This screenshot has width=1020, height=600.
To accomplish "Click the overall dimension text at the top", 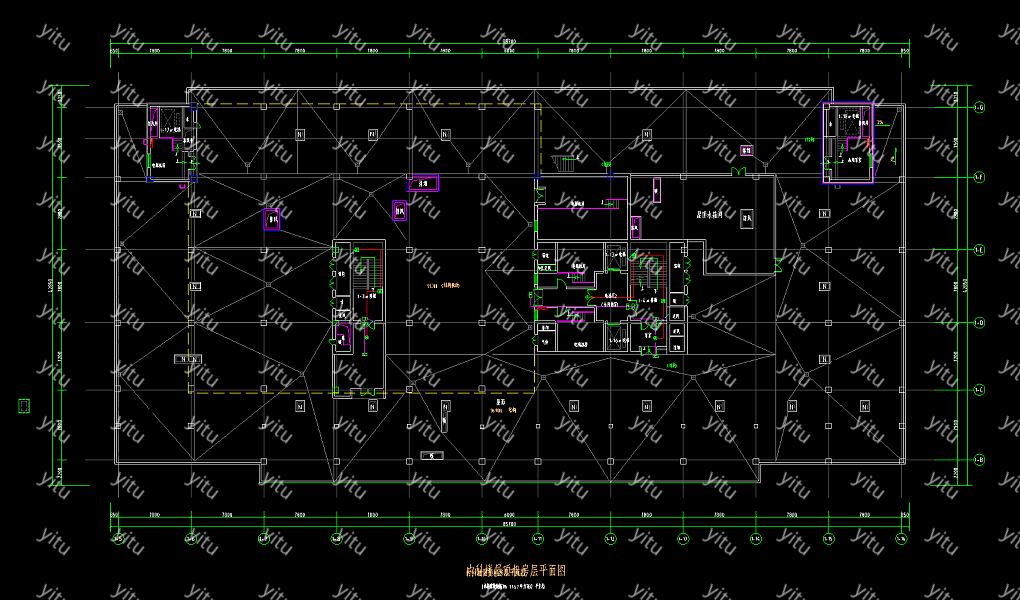I will click(508, 41).
